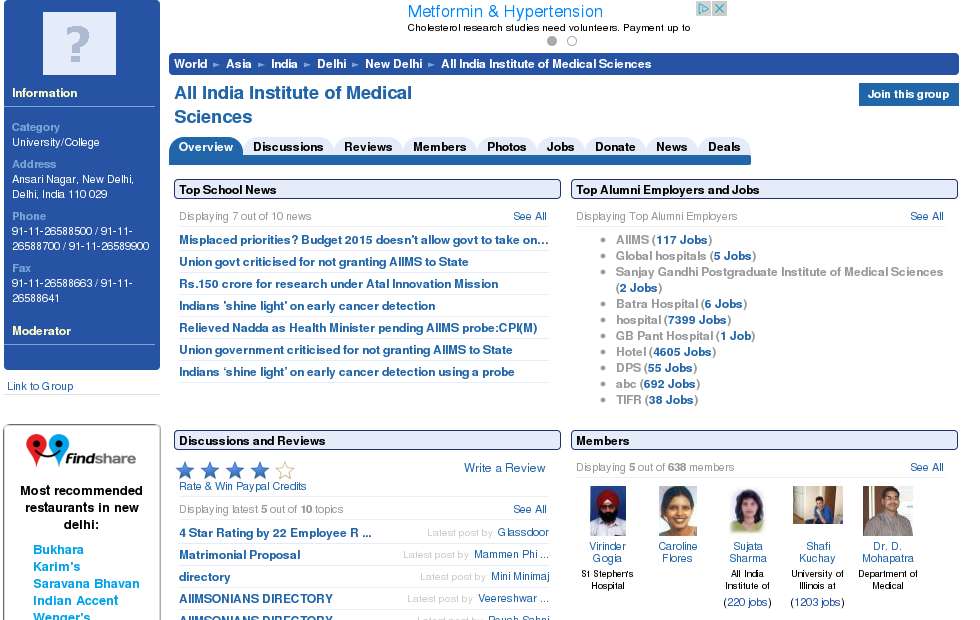Image resolution: width=980 pixels, height=620 pixels.
Task: Open Saravana Bhavan restaurant link
Action: click(x=86, y=584)
